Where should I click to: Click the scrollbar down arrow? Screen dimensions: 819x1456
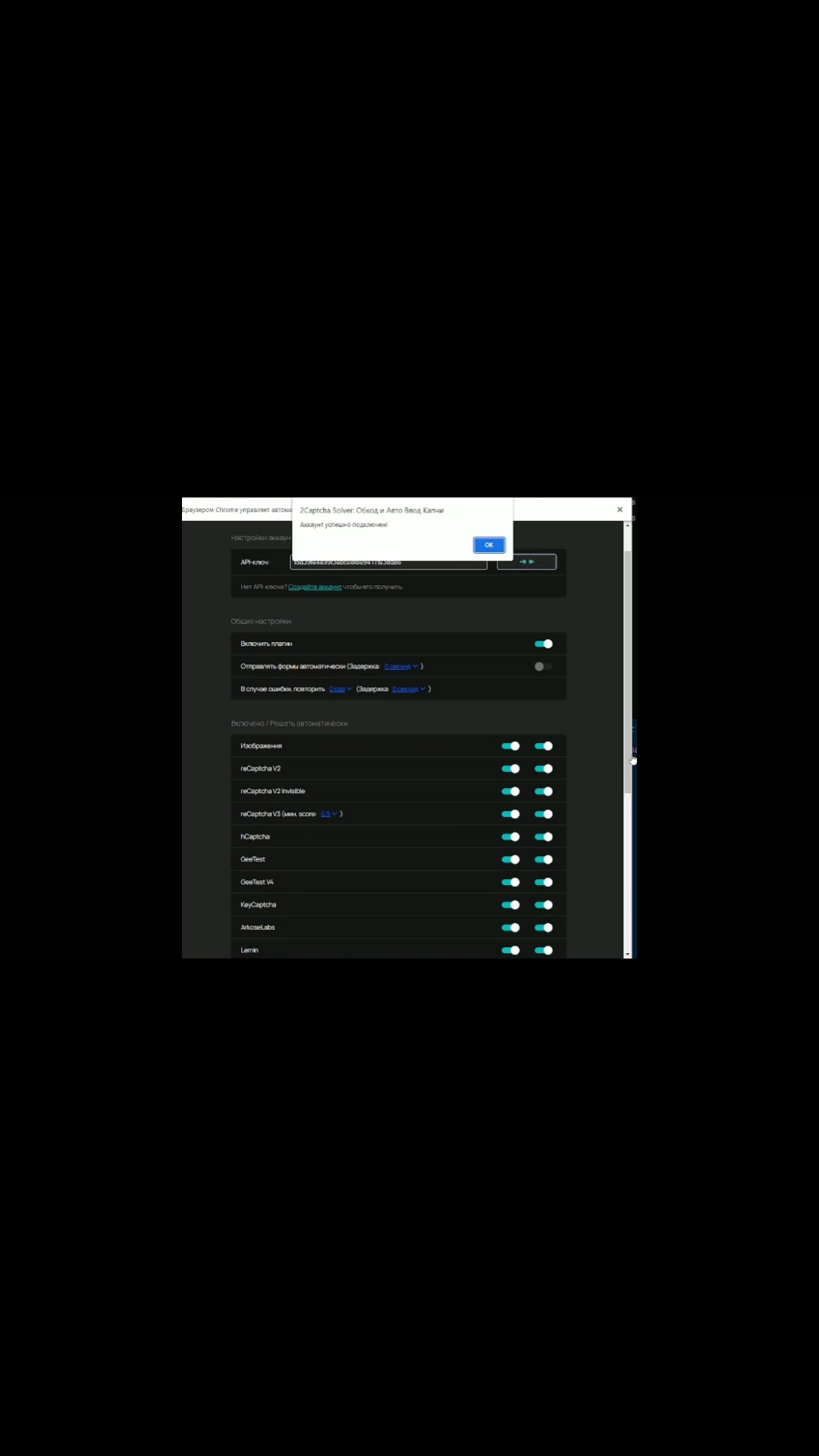click(627, 954)
